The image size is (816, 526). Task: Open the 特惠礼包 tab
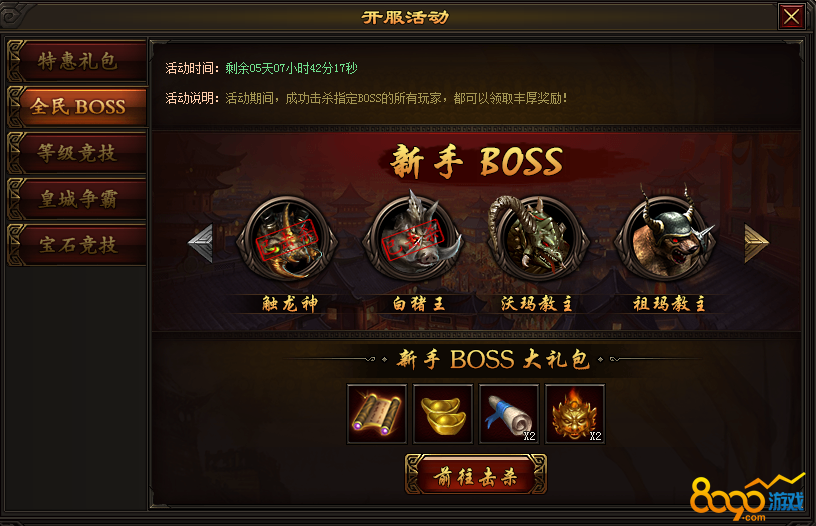[x=77, y=61]
